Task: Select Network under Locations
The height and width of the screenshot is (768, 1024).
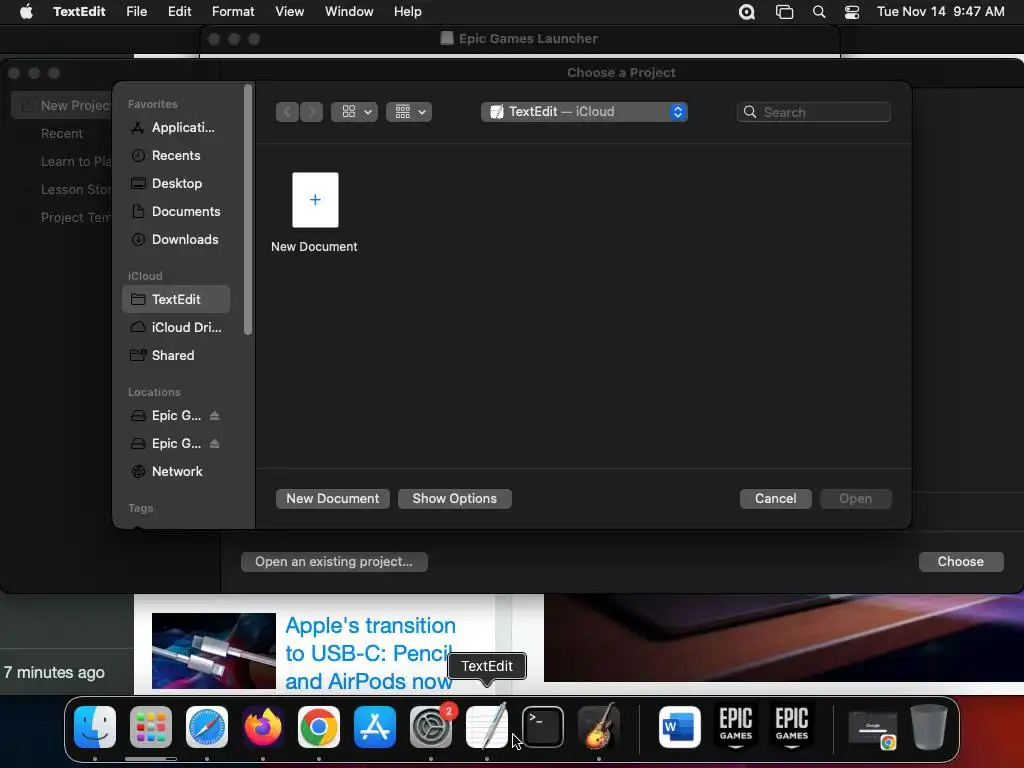Action: pyautogui.click(x=176, y=472)
